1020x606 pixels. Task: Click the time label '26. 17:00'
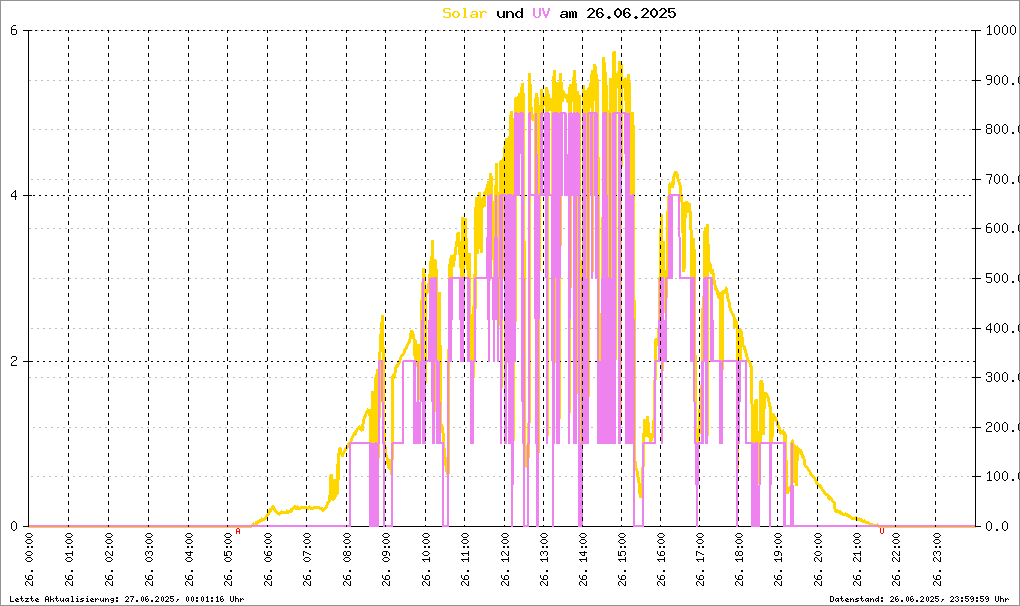click(x=701, y=560)
